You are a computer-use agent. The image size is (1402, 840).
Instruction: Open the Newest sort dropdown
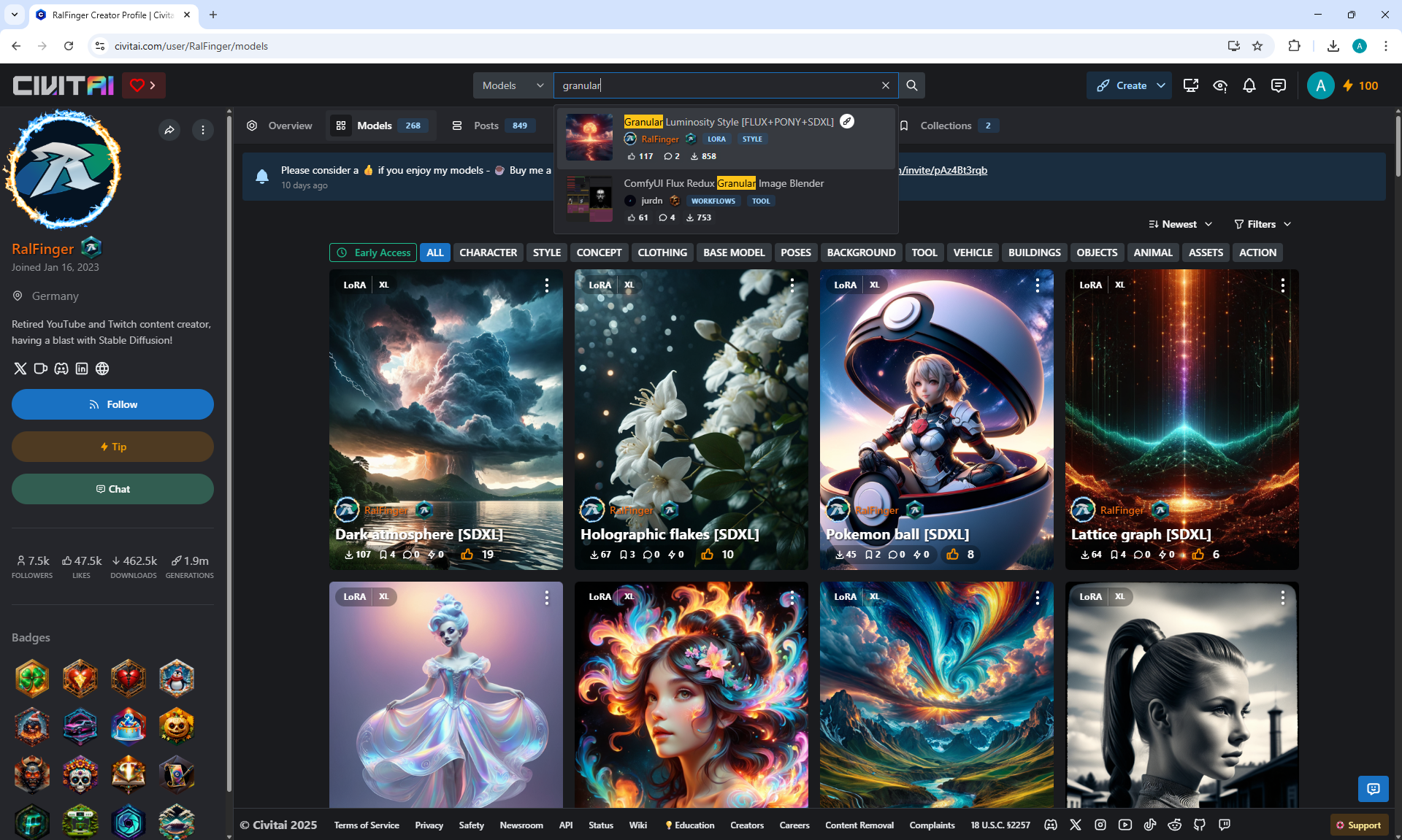coord(1180,224)
